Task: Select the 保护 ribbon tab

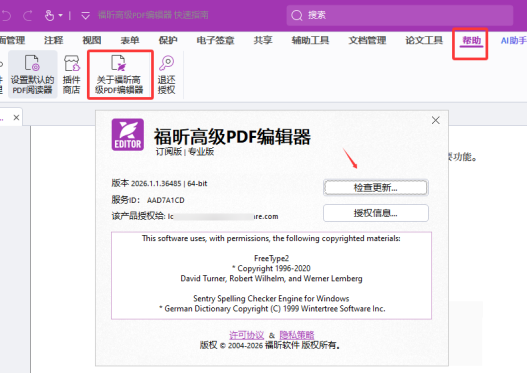Action: 168,40
